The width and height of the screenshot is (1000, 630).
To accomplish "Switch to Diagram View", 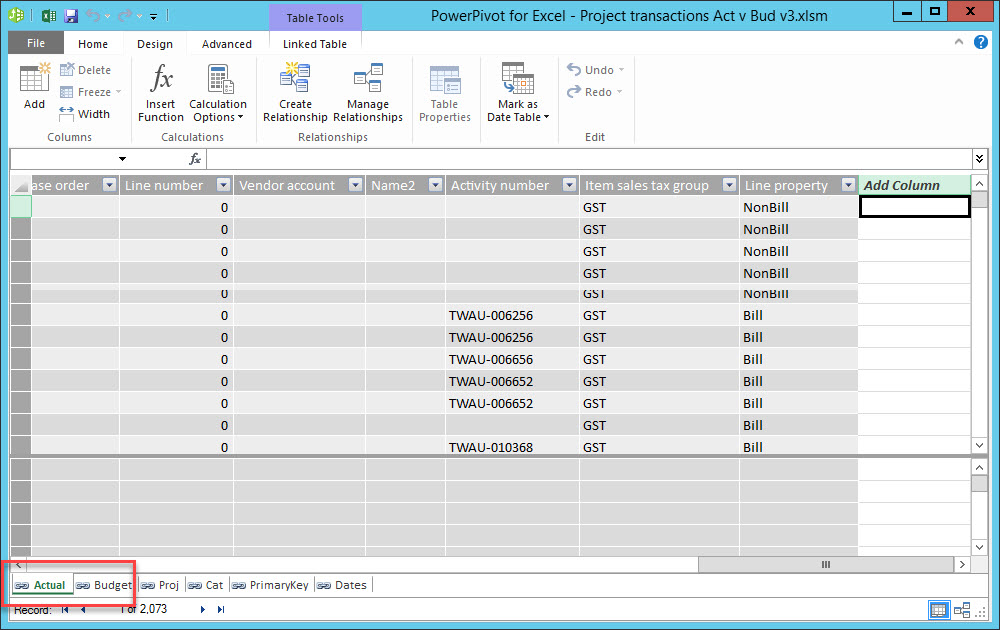I will [962, 610].
